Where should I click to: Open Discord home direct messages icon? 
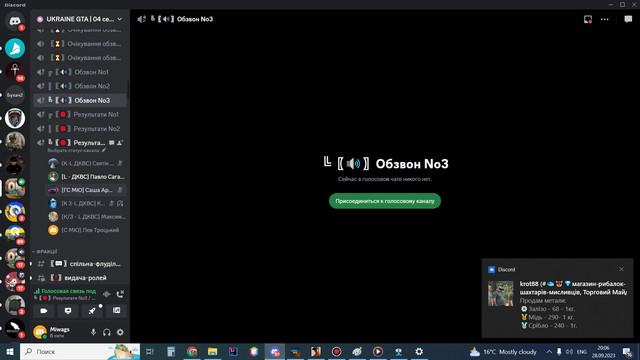pos(15,20)
